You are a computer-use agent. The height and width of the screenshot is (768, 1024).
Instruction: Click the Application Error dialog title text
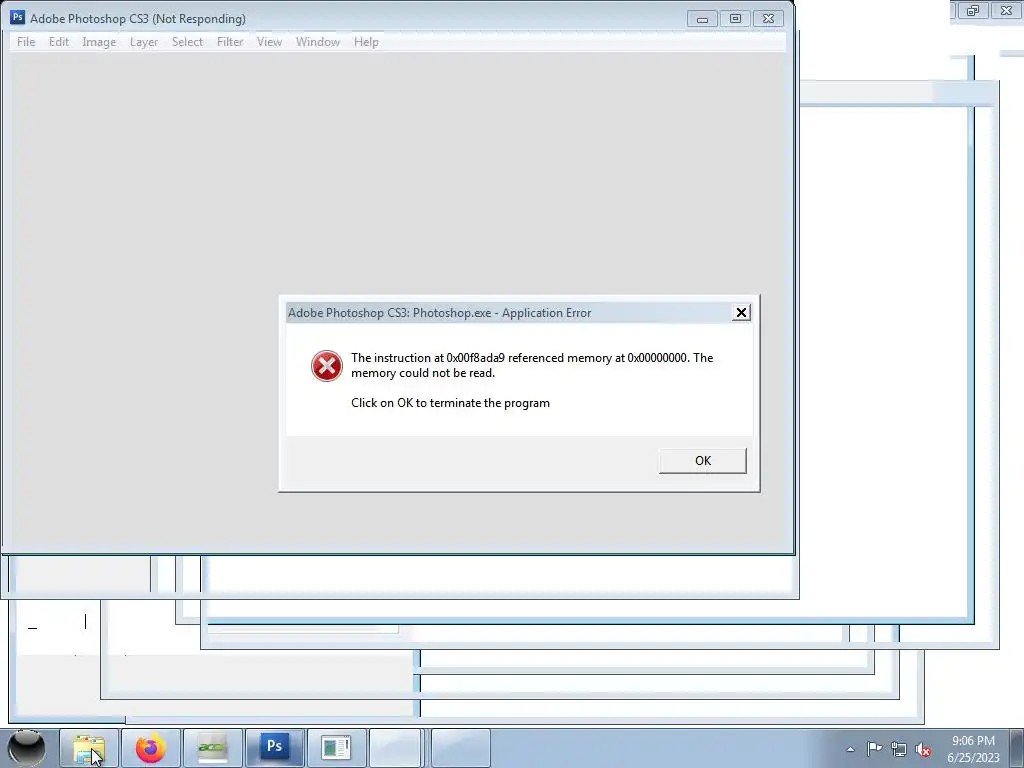(x=440, y=313)
